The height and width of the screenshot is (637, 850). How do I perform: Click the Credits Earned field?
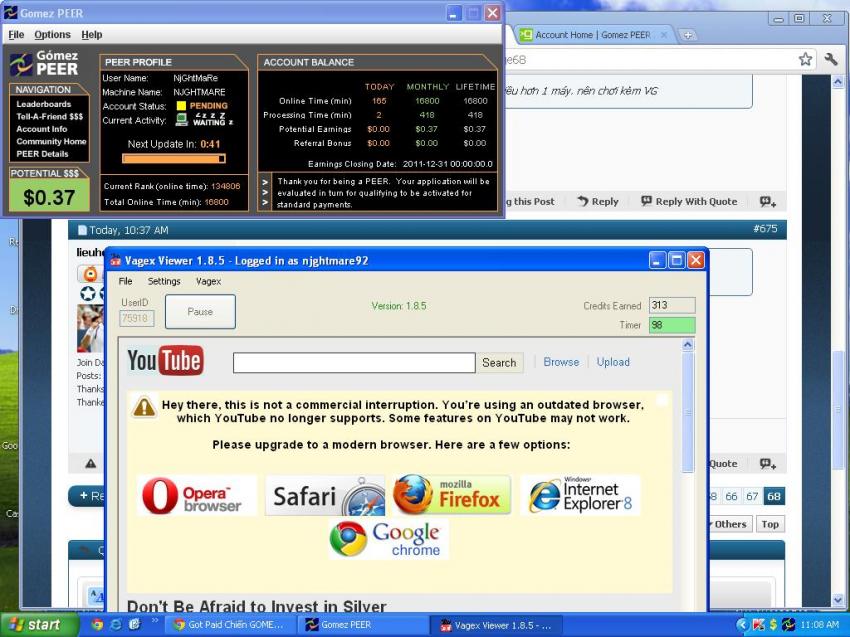pyautogui.click(x=672, y=305)
